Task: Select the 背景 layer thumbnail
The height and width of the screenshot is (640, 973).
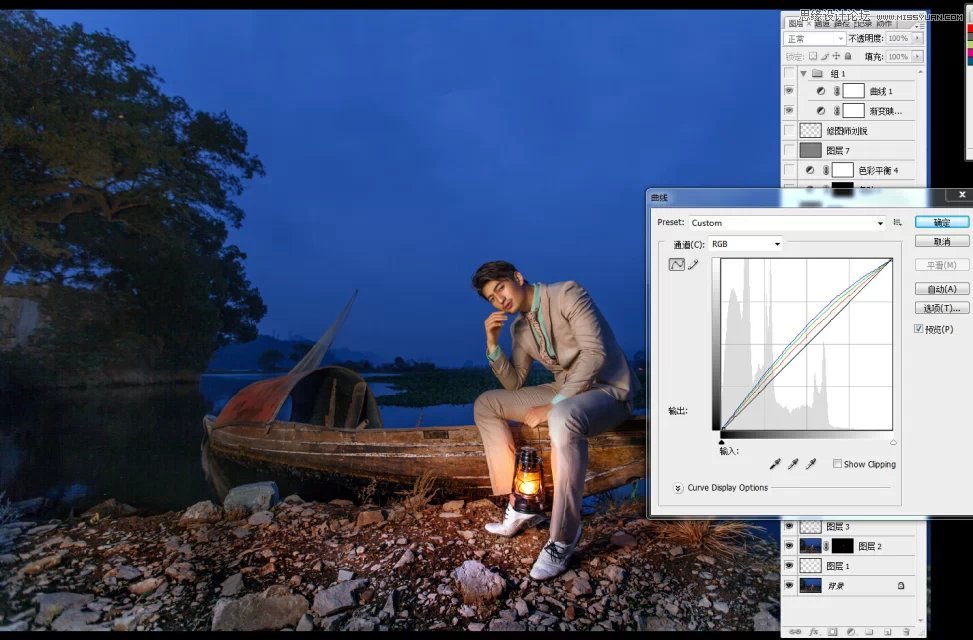Action: coord(810,585)
